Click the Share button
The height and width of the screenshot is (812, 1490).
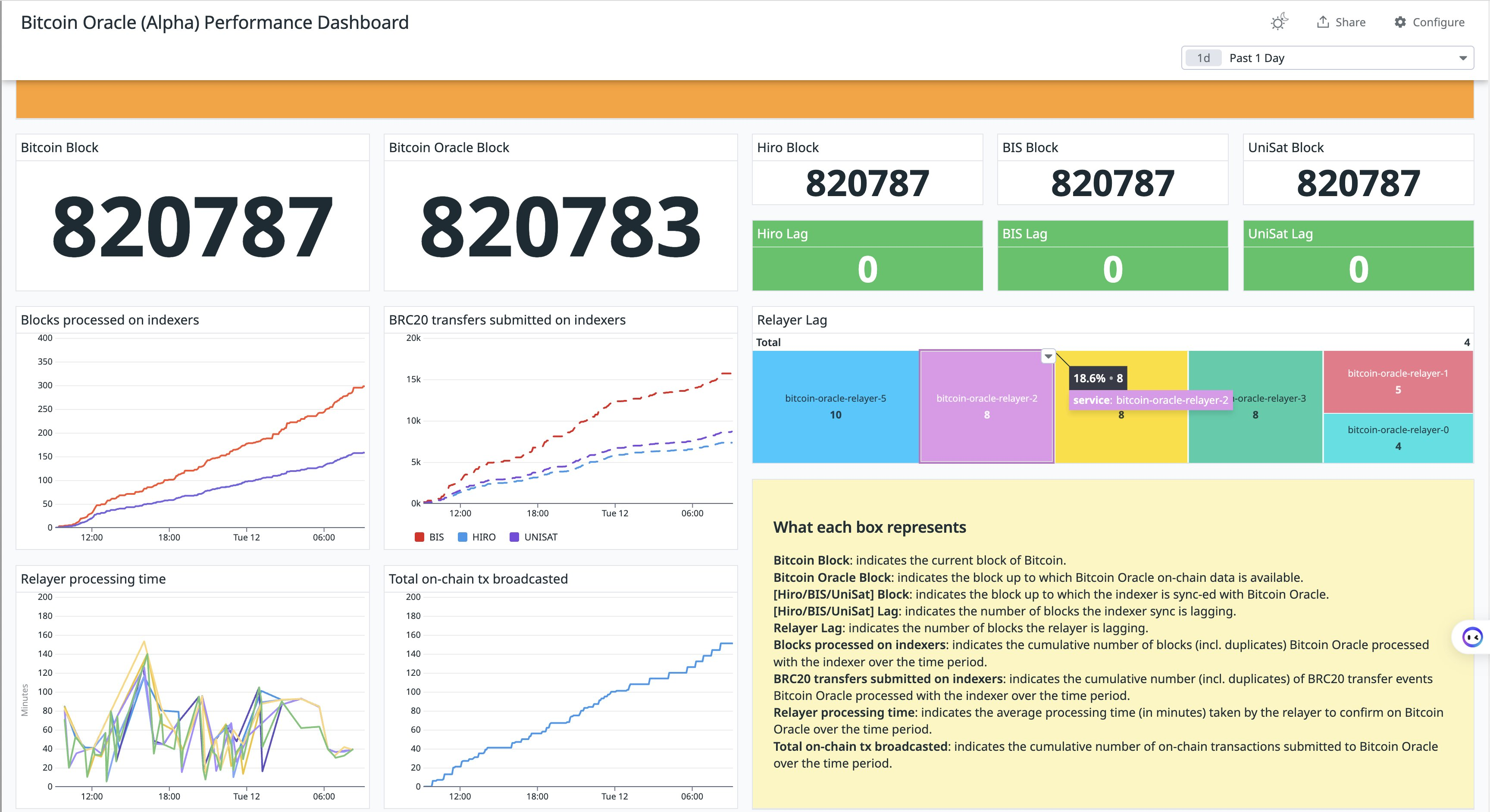point(1341,22)
